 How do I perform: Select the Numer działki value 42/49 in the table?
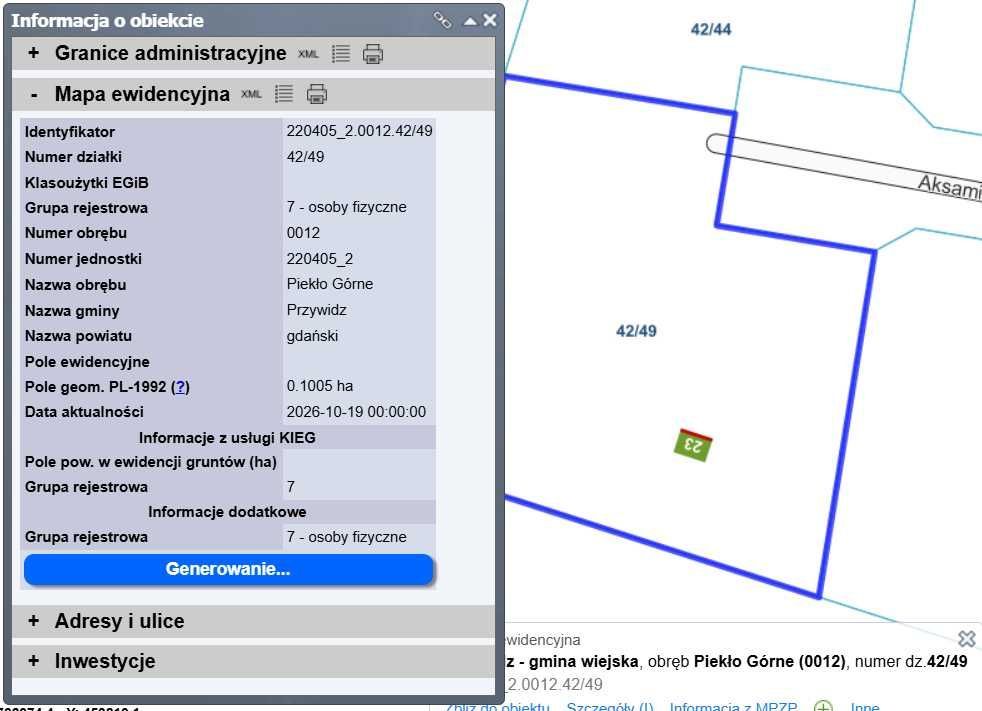coord(306,157)
